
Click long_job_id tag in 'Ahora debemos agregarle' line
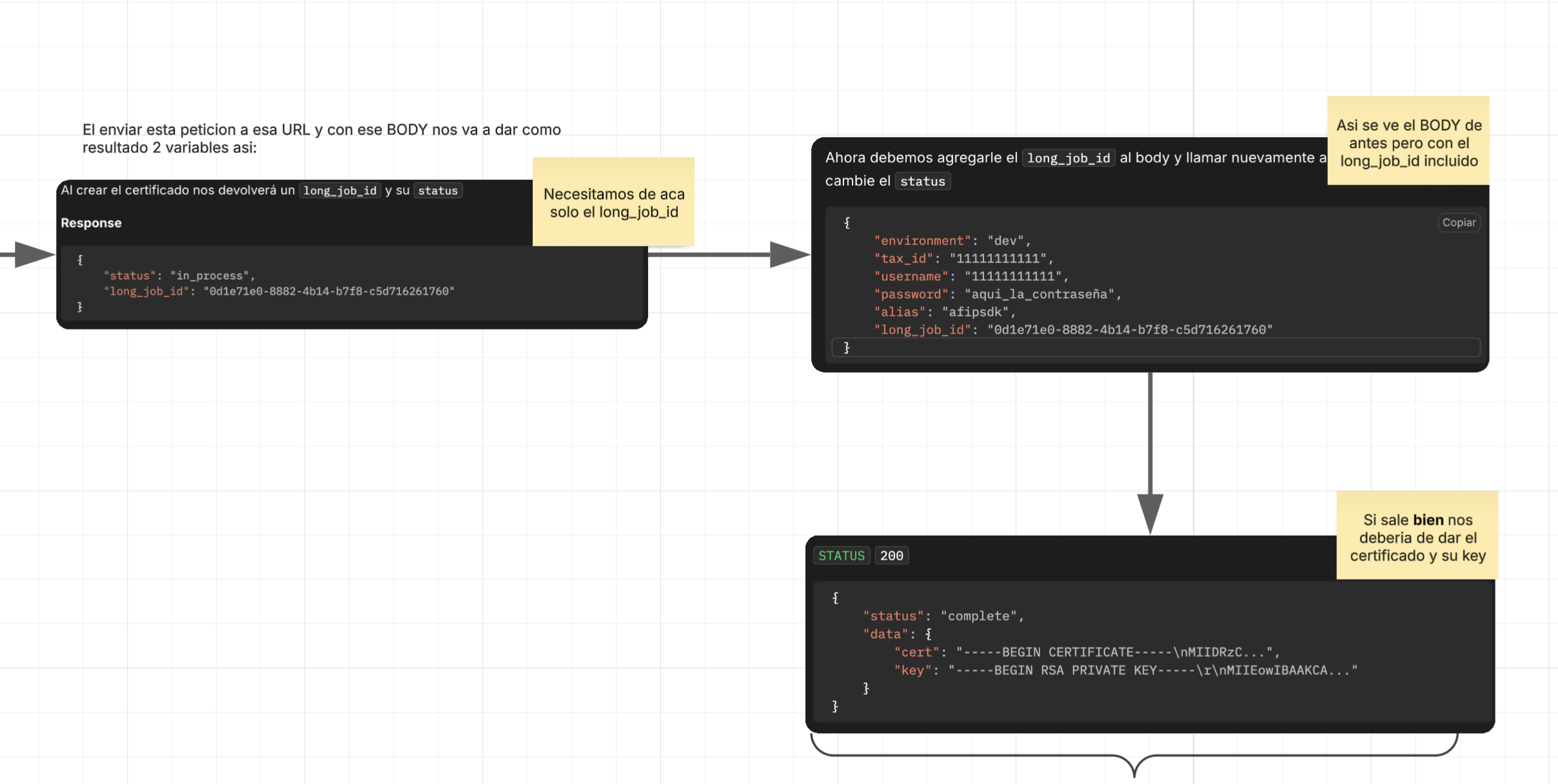pyautogui.click(x=1068, y=159)
